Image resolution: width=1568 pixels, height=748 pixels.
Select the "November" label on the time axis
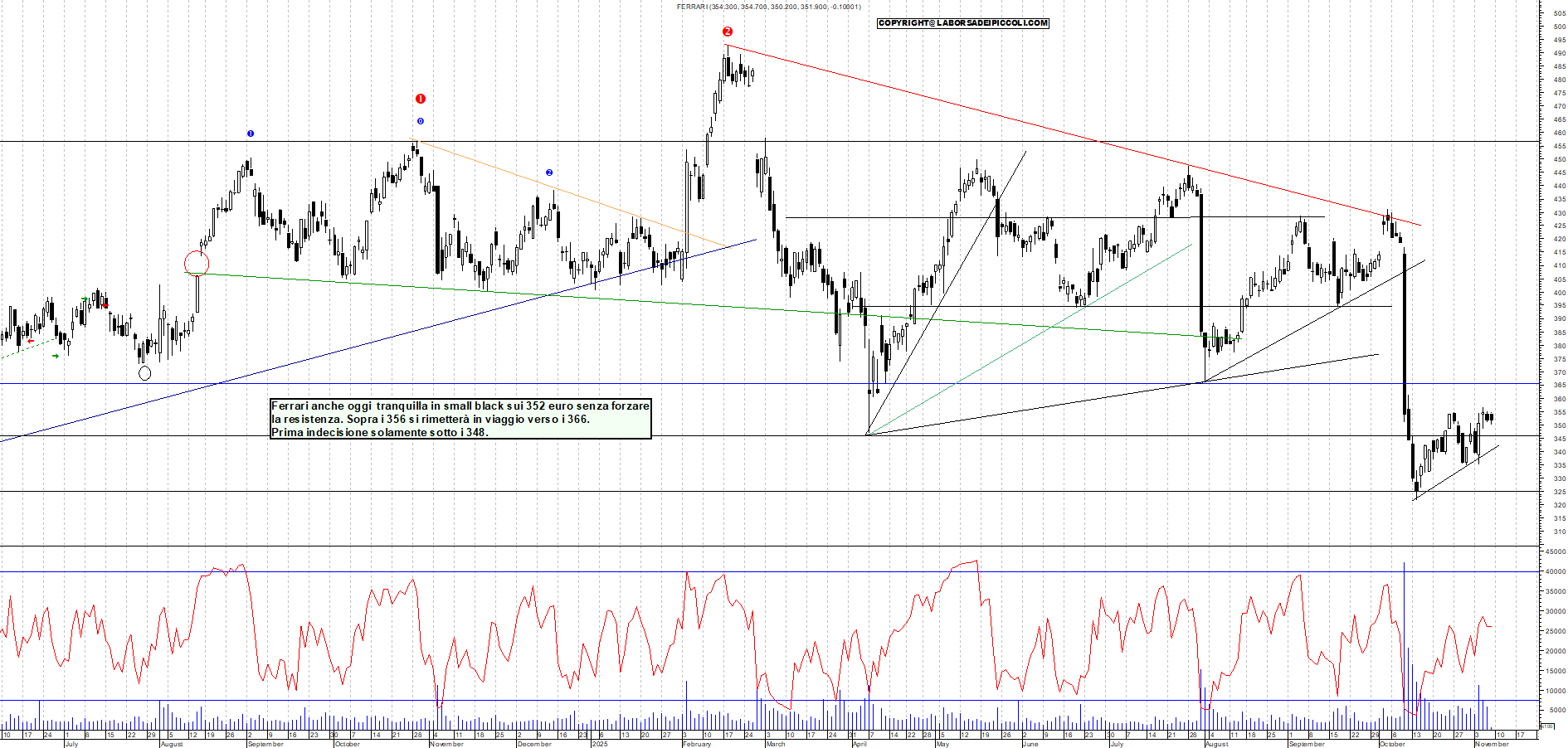446,745
